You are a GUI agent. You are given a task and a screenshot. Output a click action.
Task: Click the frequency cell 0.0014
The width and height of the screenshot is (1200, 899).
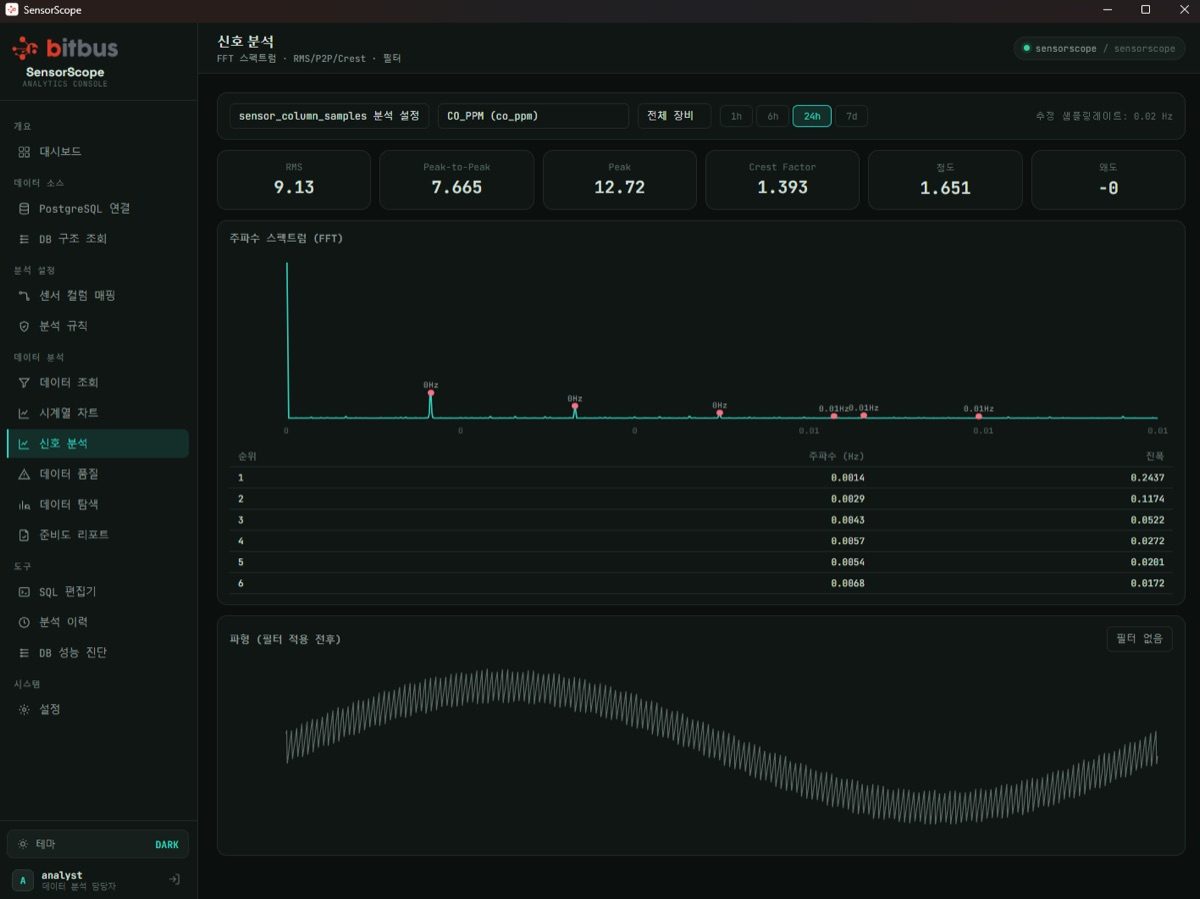click(848, 478)
